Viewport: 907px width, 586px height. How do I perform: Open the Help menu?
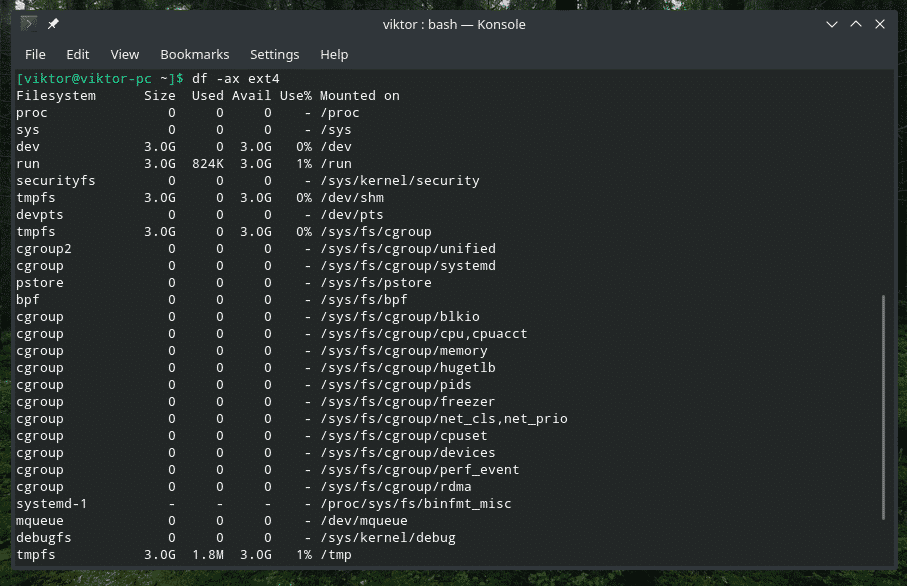point(334,54)
